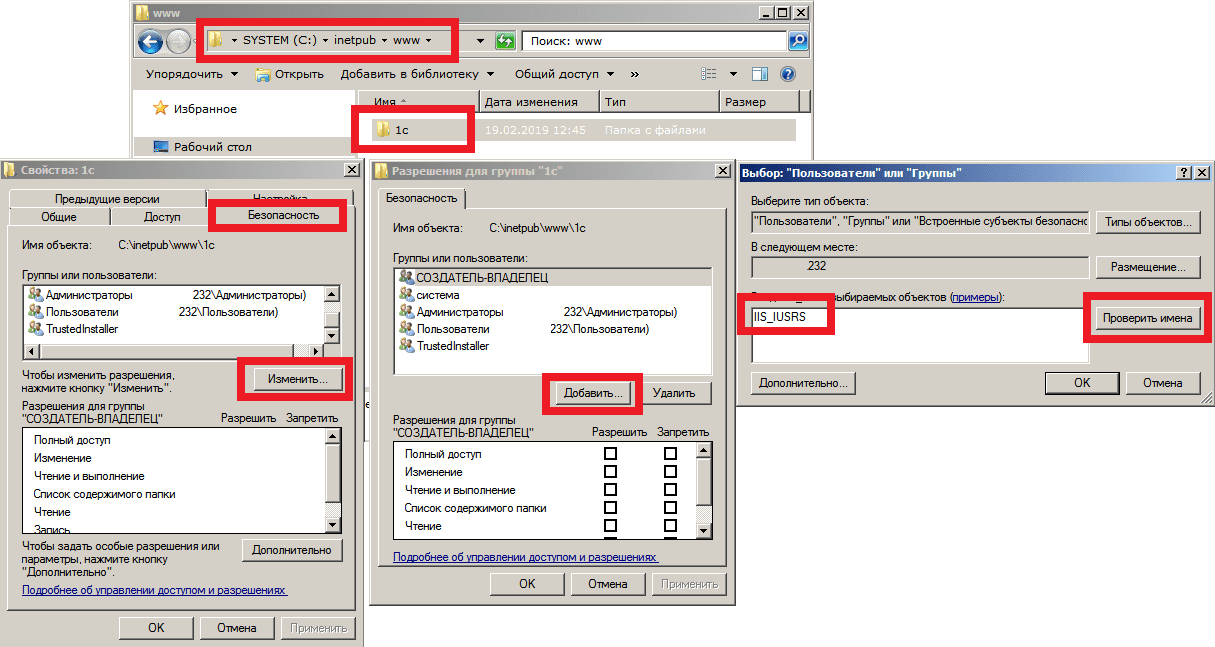The height and width of the screenshot is (647, 1215).
Task: Toggle the preview pane icon in toolbar
Action: pyautogui.click(x=760, y=74)
